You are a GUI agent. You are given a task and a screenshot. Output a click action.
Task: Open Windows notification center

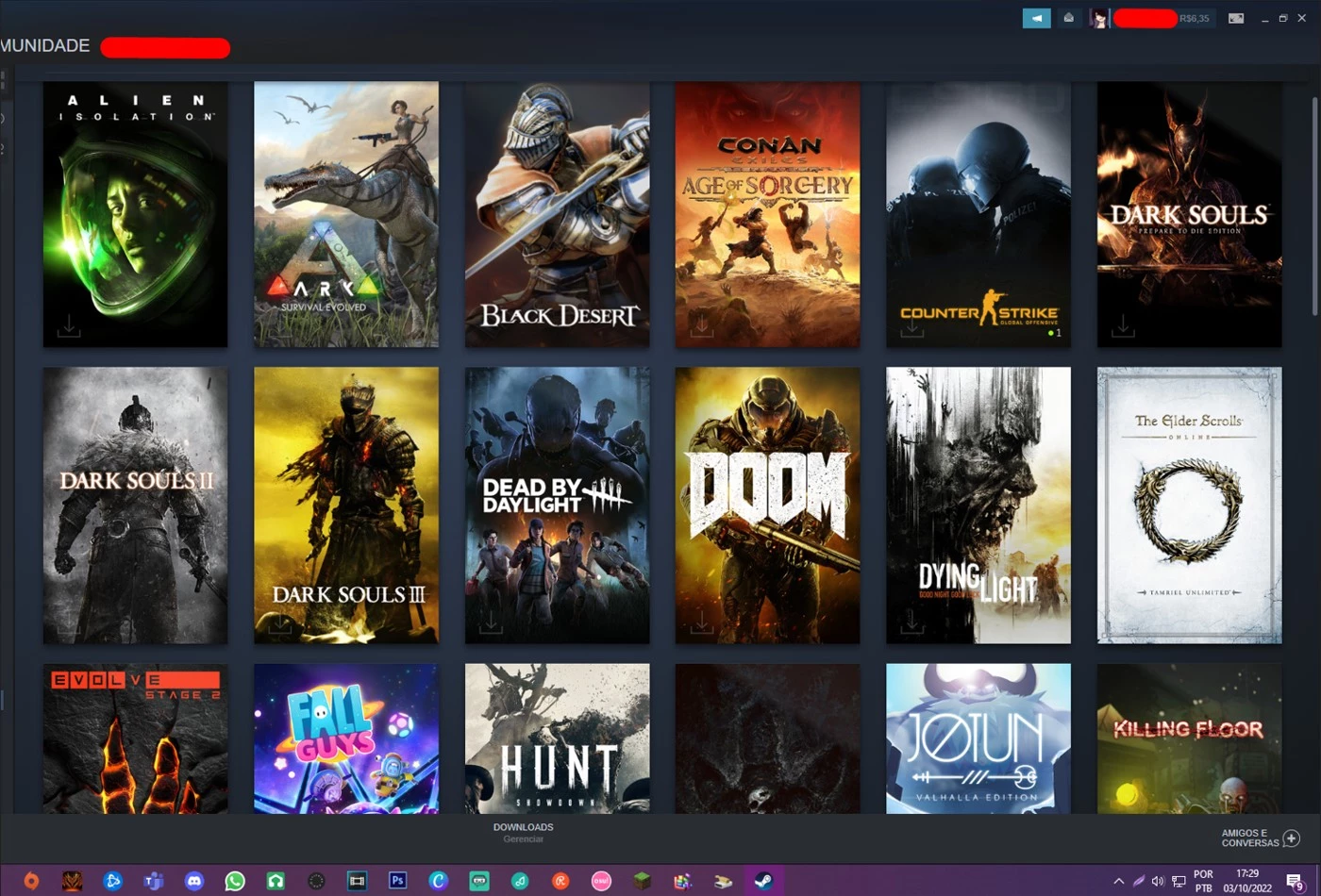point(1296,881)
